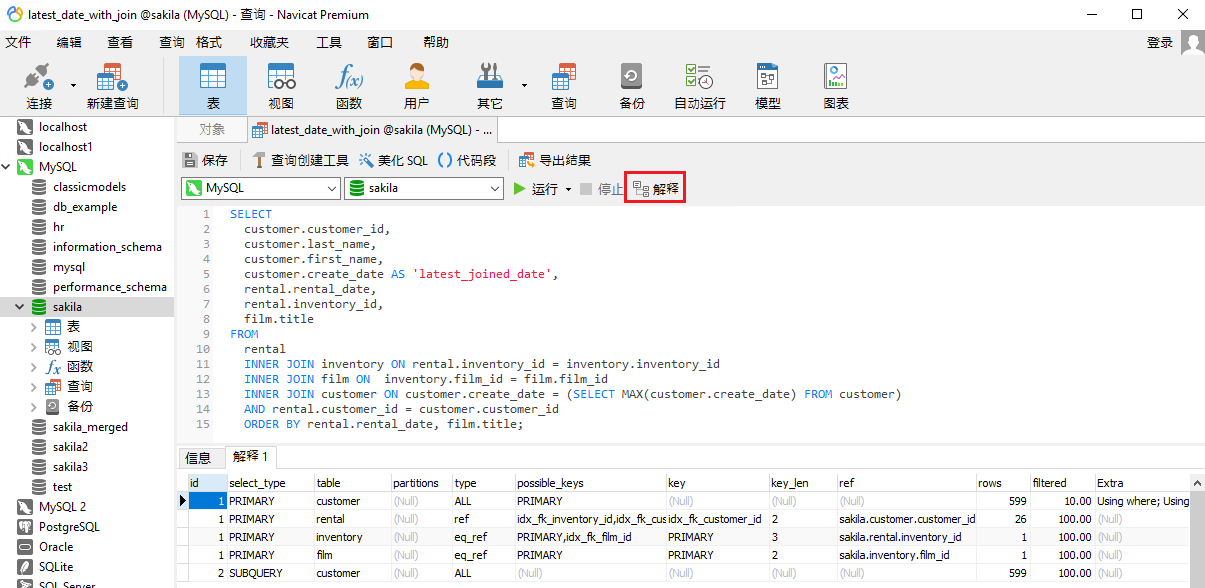Click 登录 (Sign in) at top right
The image size is (1205, 588).
coord(1160,43)
